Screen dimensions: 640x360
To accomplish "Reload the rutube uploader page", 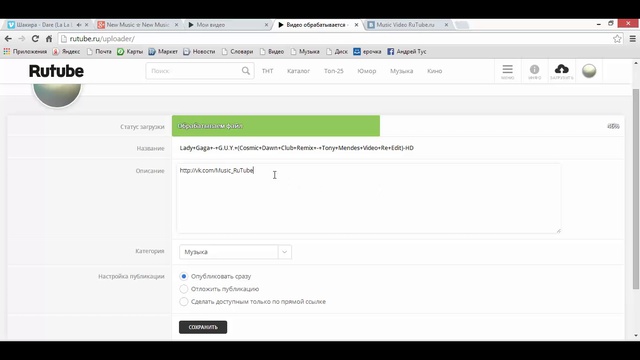I will [x=35, y=39].
